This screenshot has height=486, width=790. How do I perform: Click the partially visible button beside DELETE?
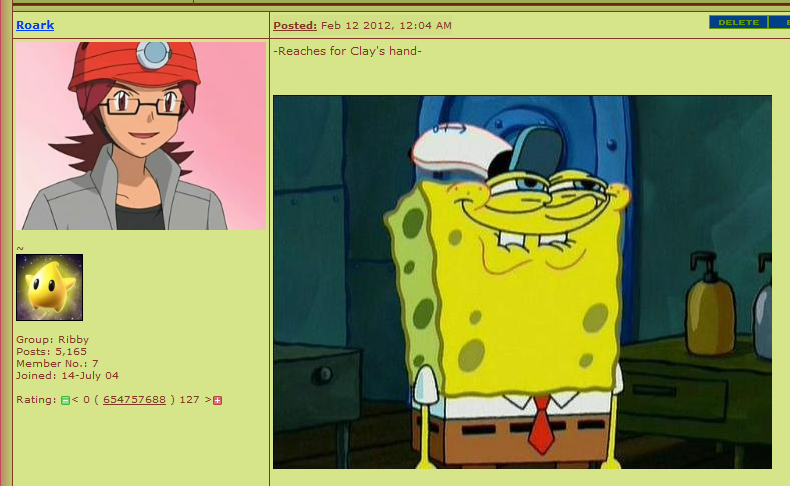779,22
